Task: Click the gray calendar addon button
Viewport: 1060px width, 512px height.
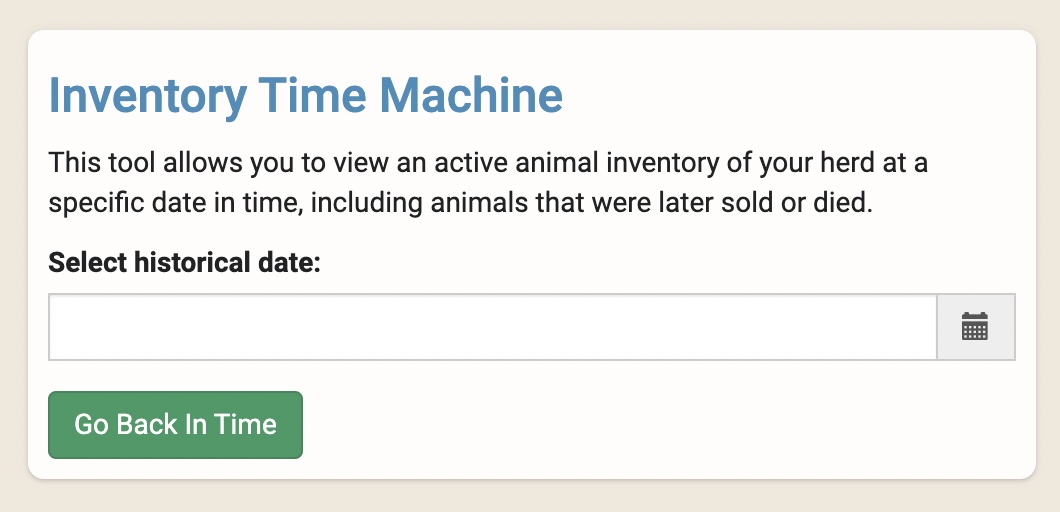Action: point(974,326)
